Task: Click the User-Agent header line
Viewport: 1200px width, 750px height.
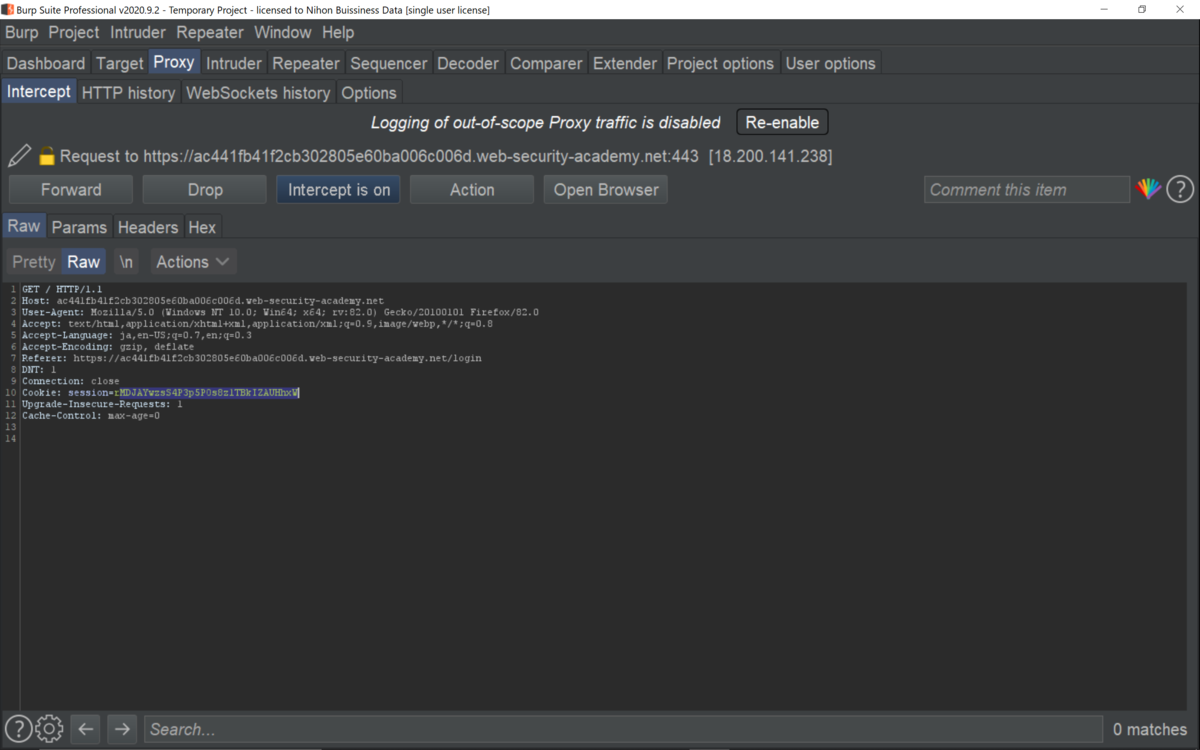Action: (x=280, y=312)
